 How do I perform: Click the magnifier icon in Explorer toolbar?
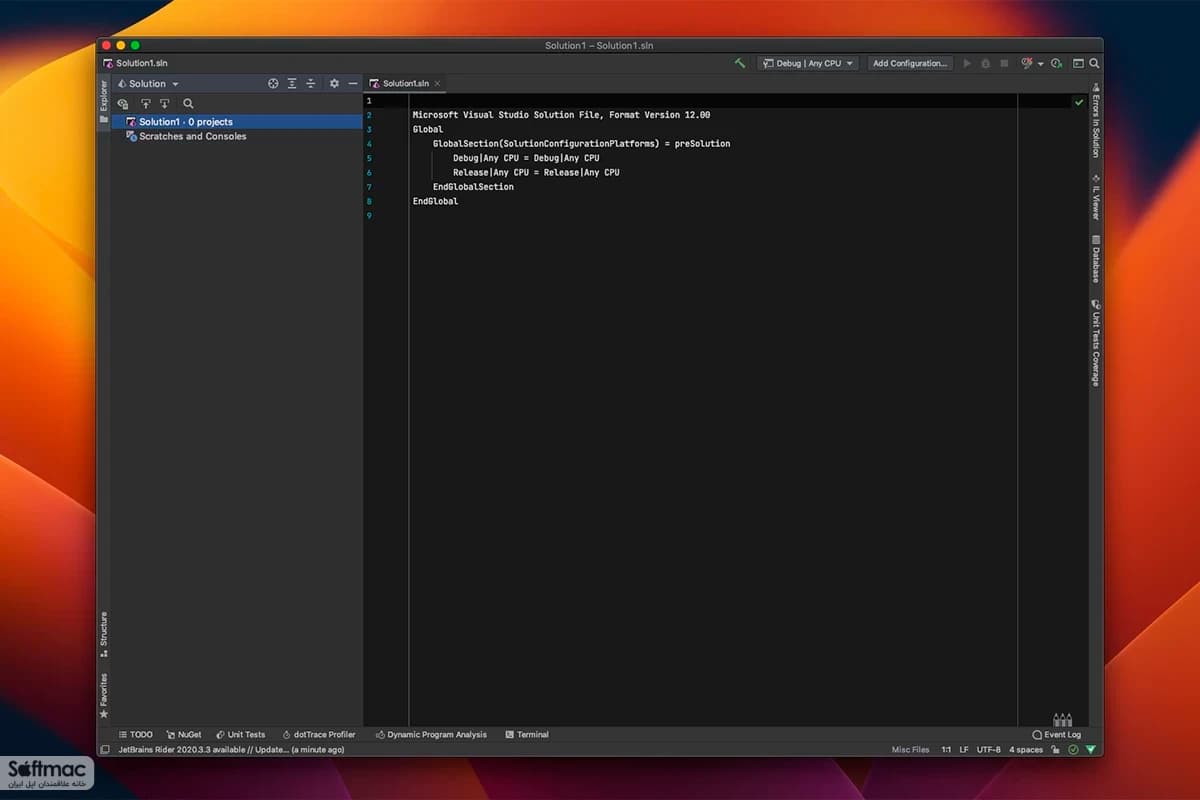tap(188, 104)
